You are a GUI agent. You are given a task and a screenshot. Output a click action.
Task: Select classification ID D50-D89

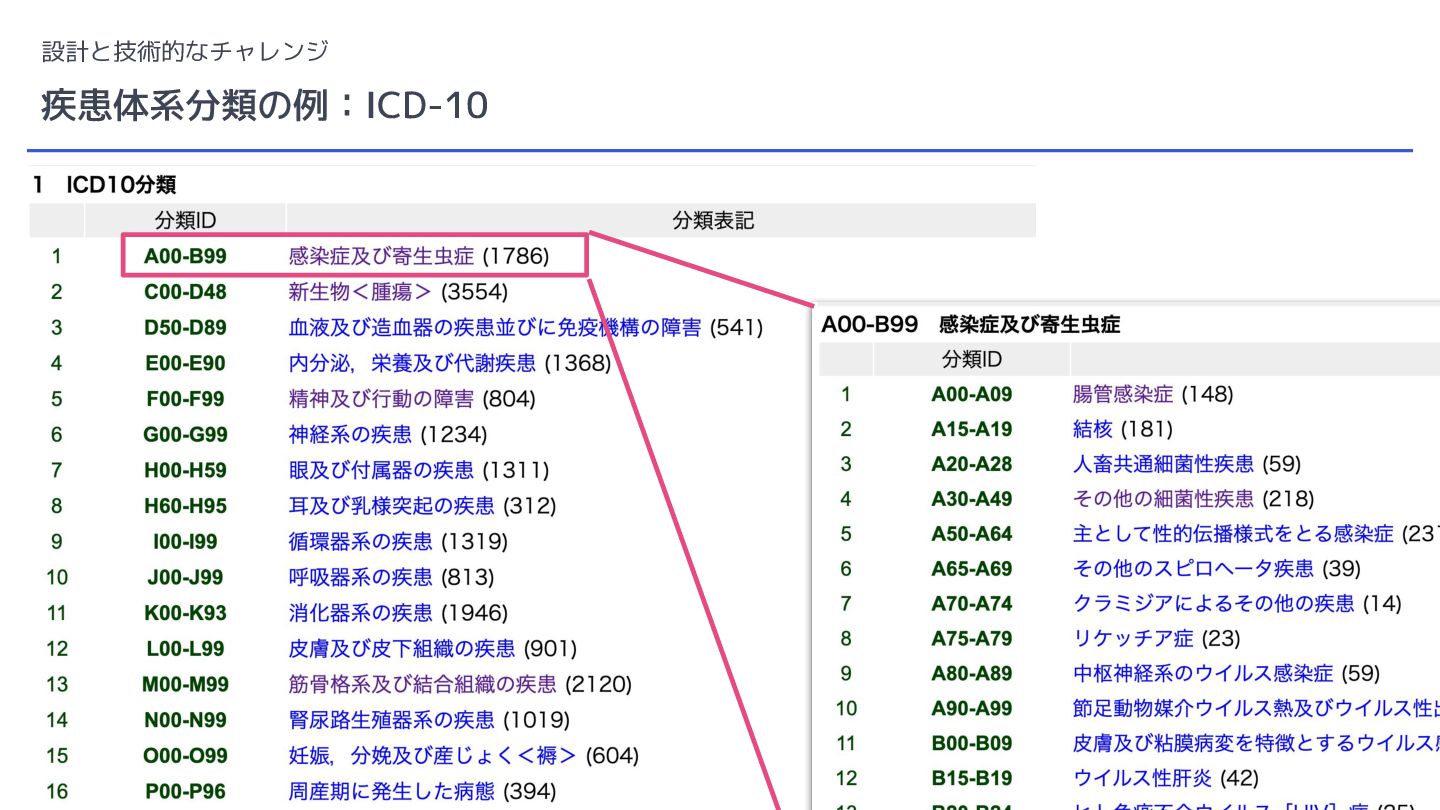[x=185, y=327]
